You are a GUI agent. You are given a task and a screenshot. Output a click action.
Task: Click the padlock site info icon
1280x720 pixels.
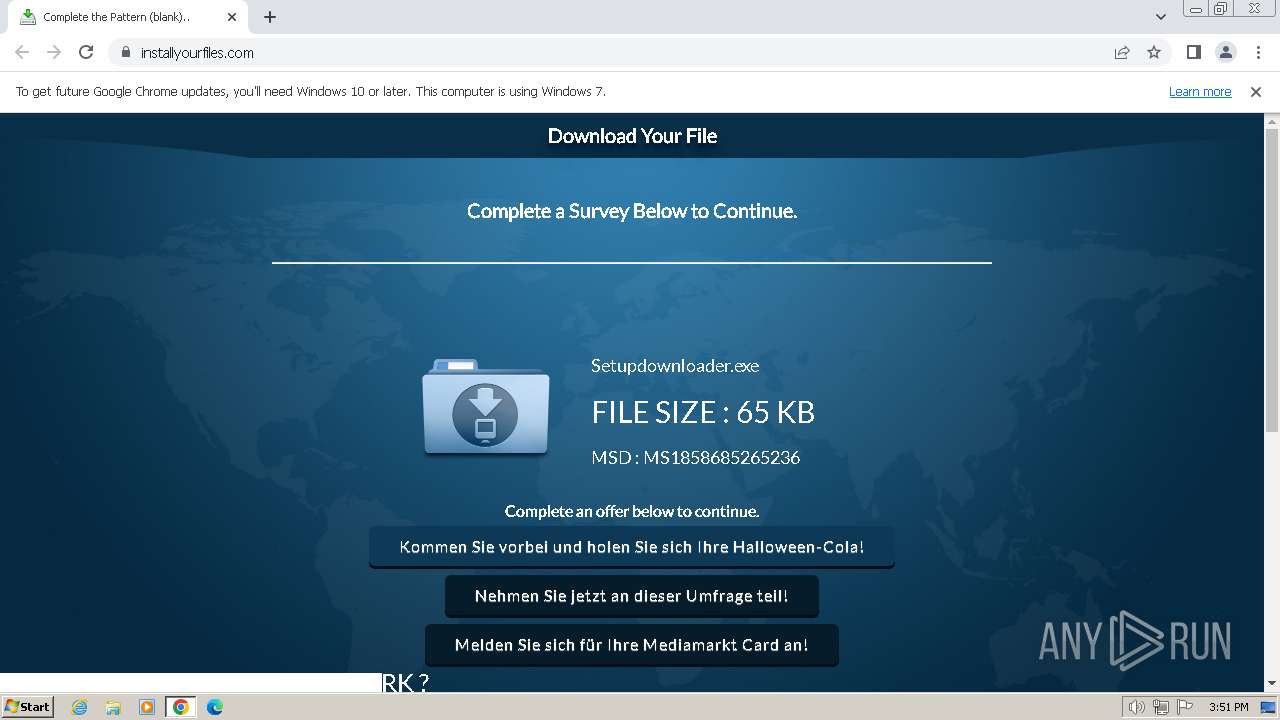[125, 53]
